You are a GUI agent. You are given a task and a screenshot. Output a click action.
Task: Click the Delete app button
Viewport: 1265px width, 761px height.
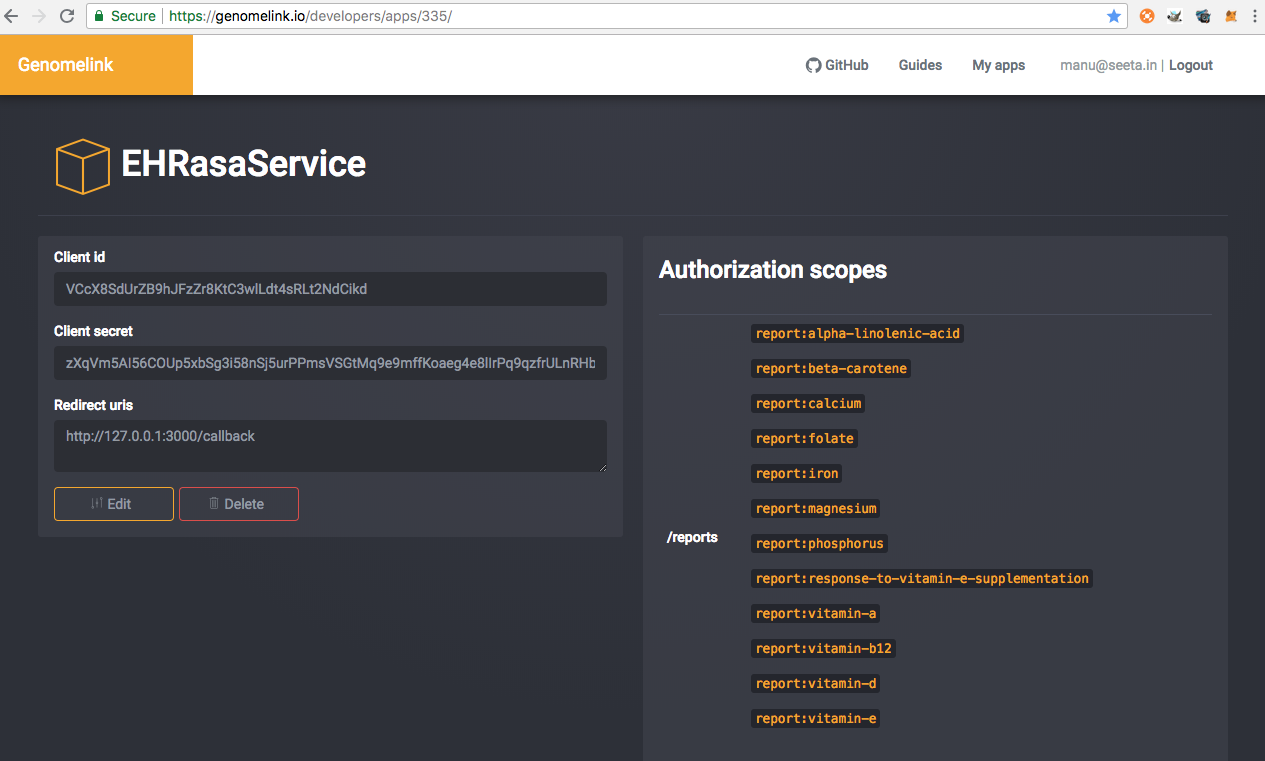(238, 504)
